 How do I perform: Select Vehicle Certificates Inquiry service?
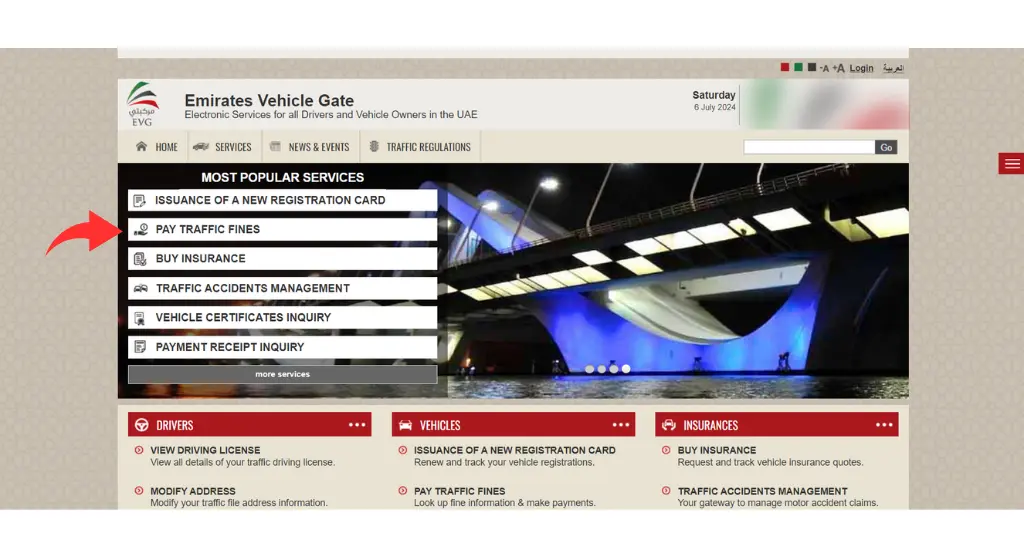tap(283, 318)
